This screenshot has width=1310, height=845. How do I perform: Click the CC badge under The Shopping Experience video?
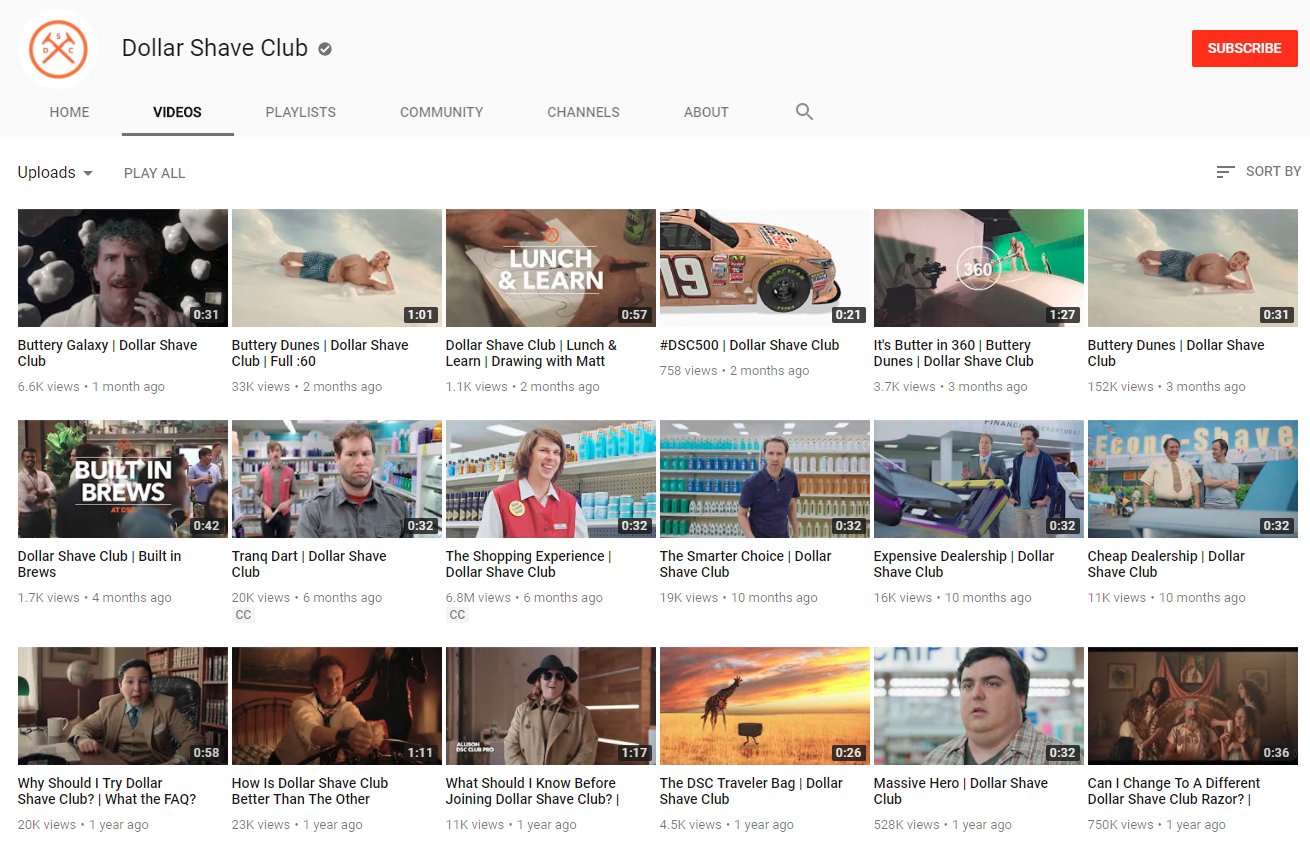coord(457,614)
